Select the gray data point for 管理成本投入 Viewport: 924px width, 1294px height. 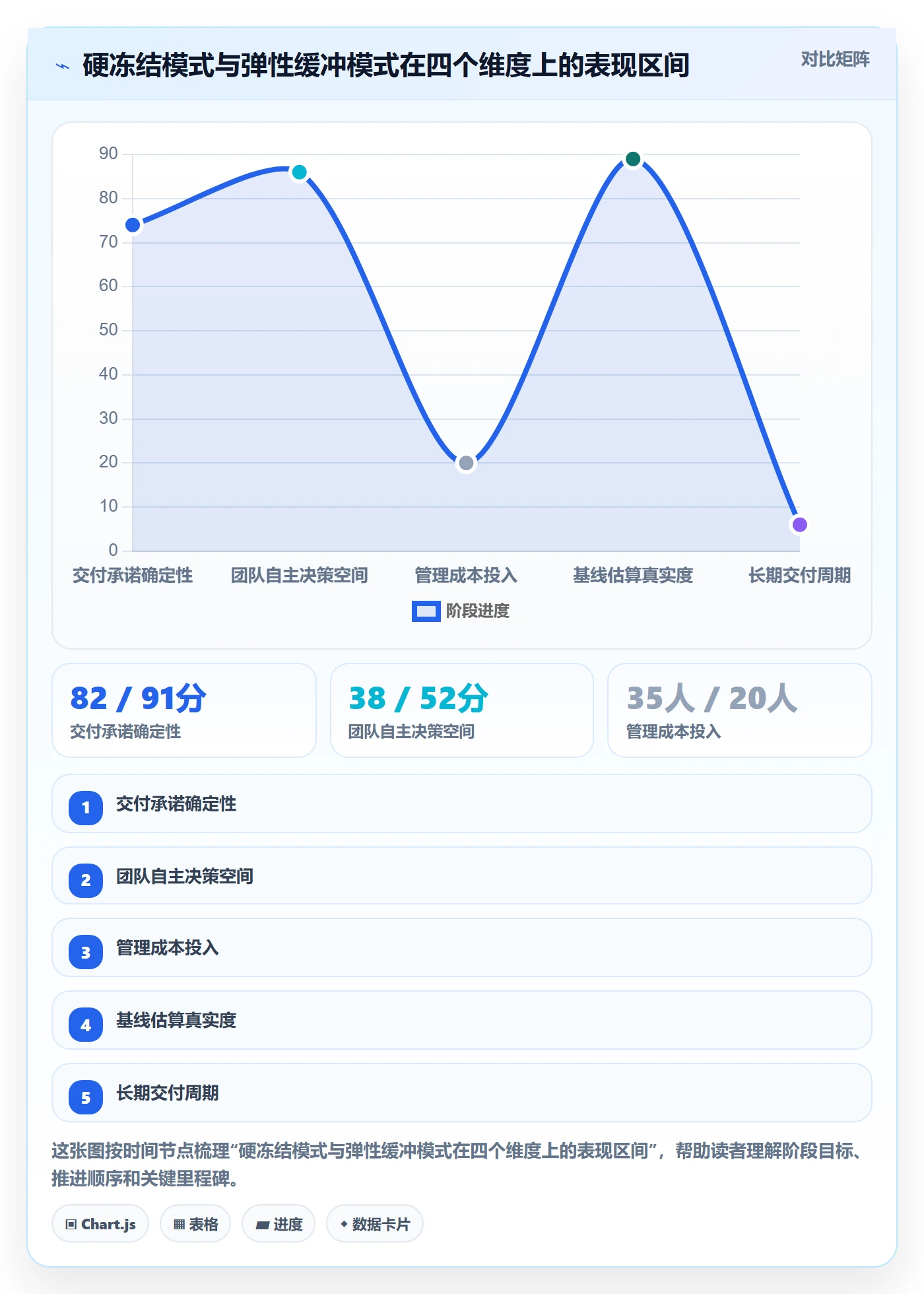point(466,463)
